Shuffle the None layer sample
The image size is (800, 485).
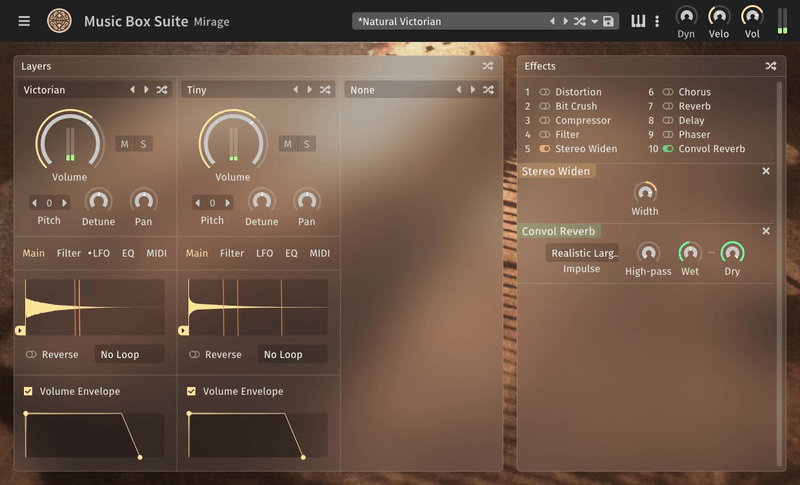488,90
